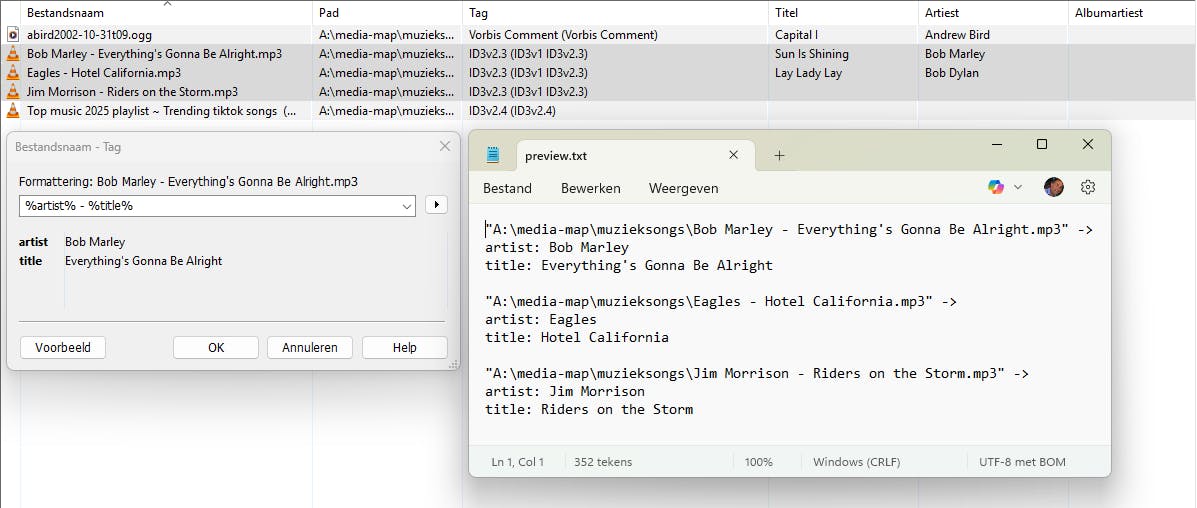Open the Bewerken menu in Notepad
The width and height of the screenshot is (1197, 508).
pyautogui.click(x=590, y=188)
